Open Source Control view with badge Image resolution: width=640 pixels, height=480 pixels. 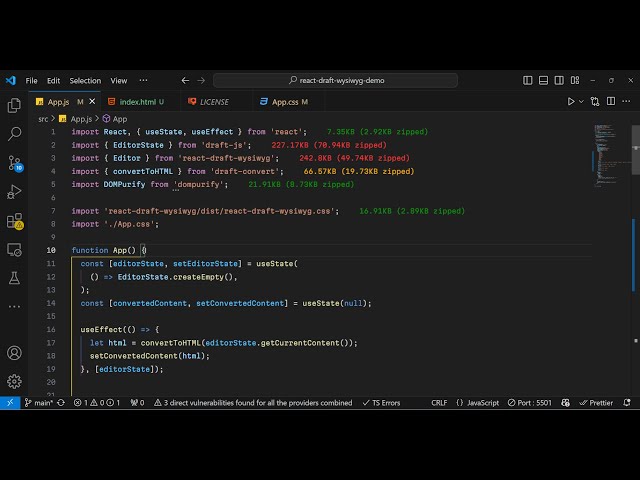click(14, 162)
